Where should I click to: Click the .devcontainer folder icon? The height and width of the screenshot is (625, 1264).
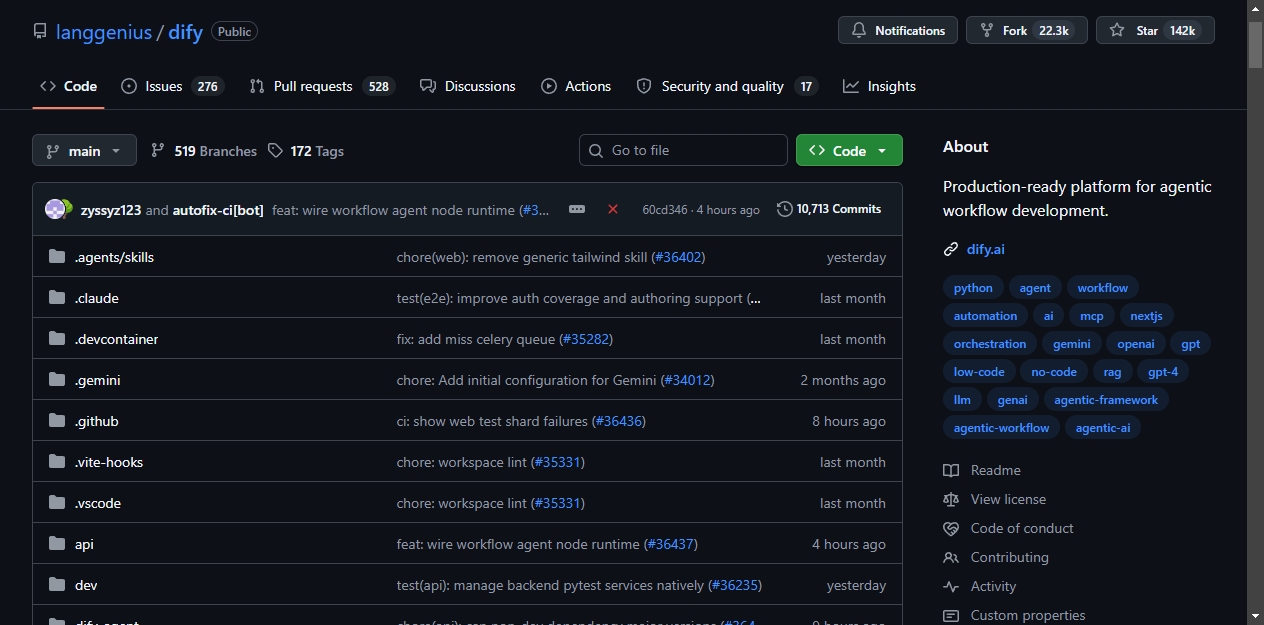pos(57,339)
